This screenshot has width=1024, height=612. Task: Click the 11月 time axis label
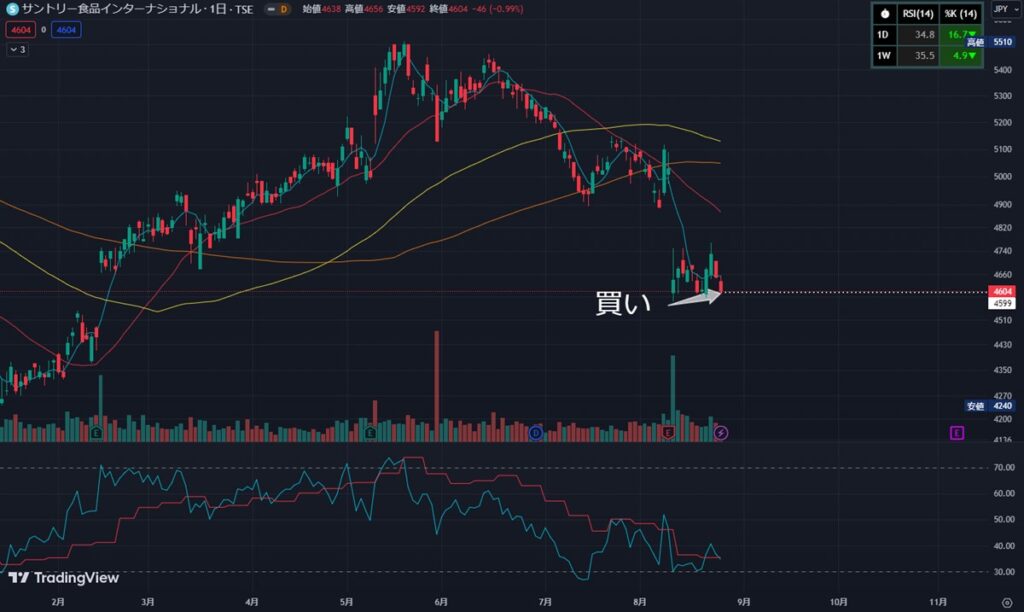[938, 602]
